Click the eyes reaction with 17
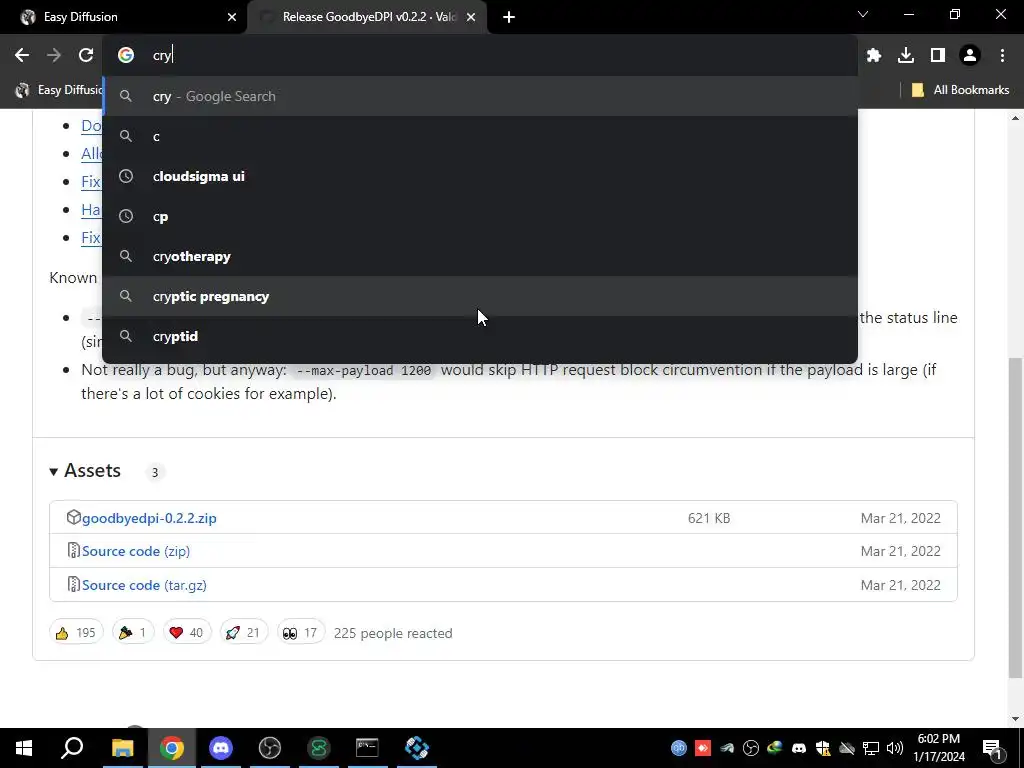 click(300, 632)
